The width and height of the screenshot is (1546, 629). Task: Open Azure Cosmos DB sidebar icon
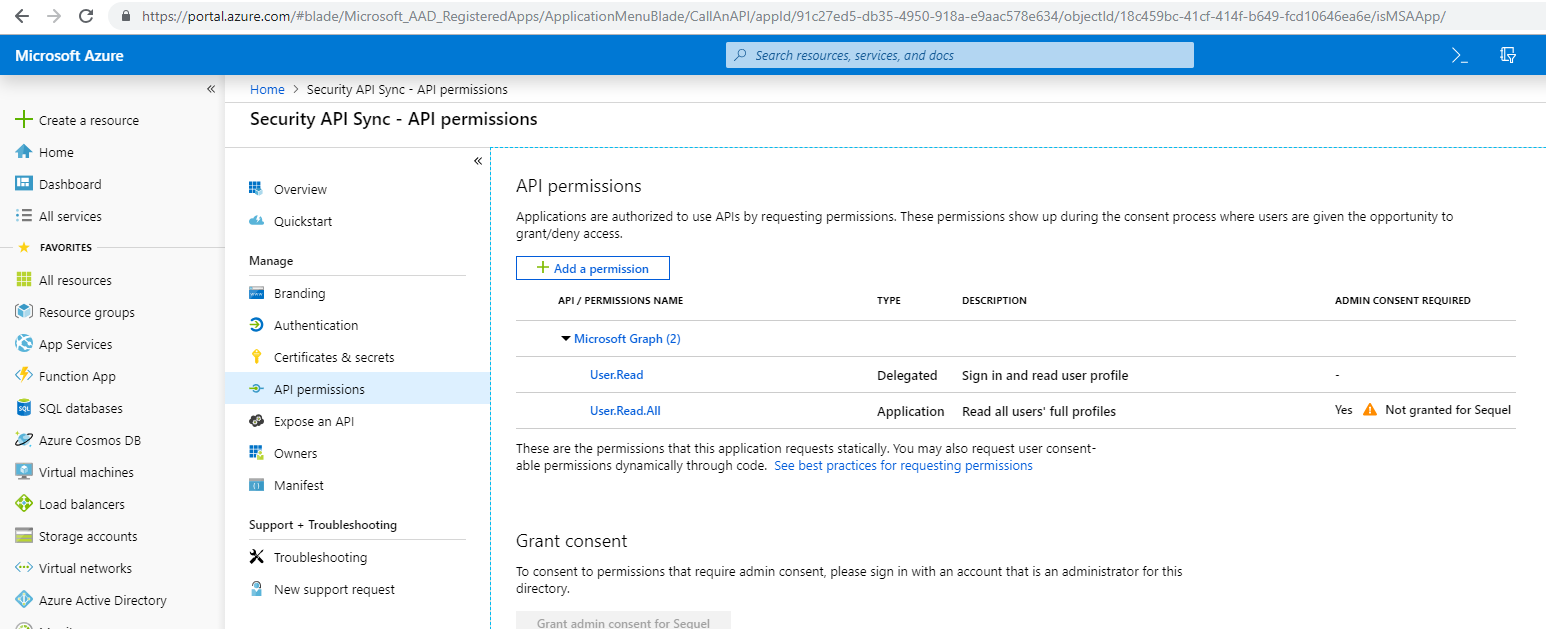(24, 440)
